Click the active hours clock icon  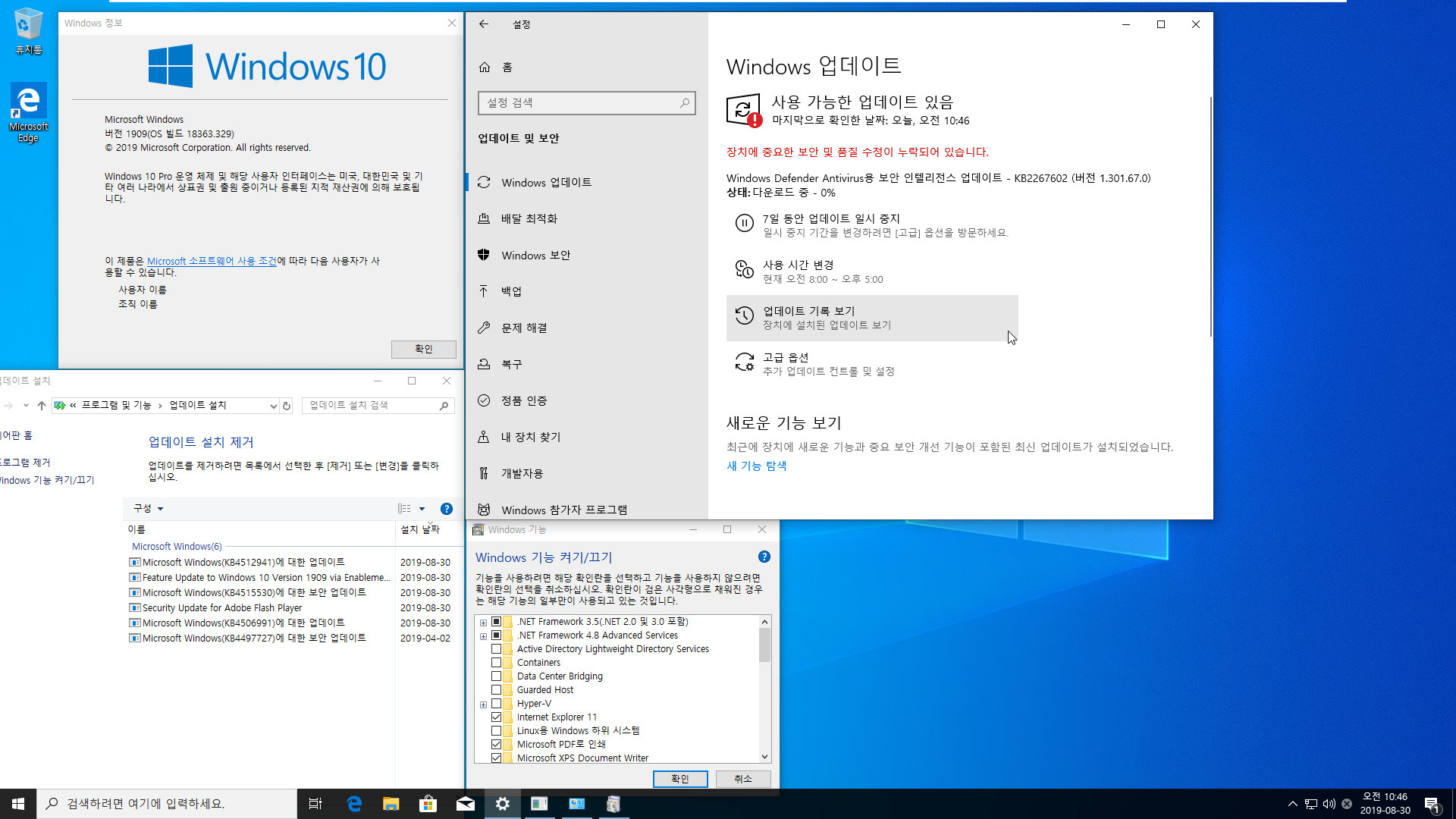pos(745,269)
